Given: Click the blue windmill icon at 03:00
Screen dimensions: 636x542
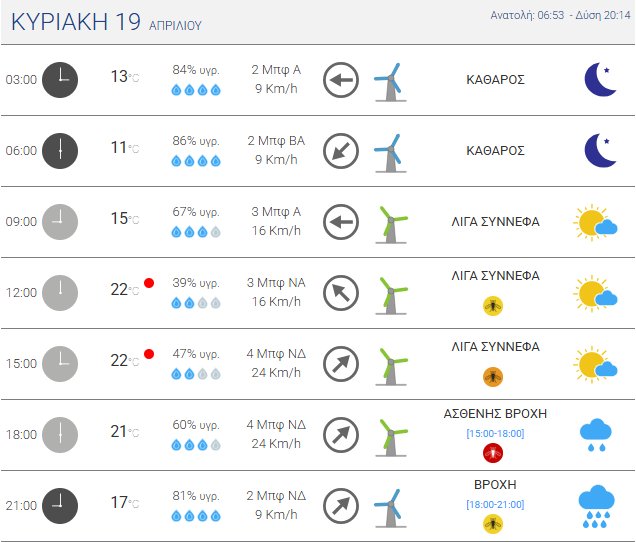Looking at the screenshot, I should click(x=389, y=80).
